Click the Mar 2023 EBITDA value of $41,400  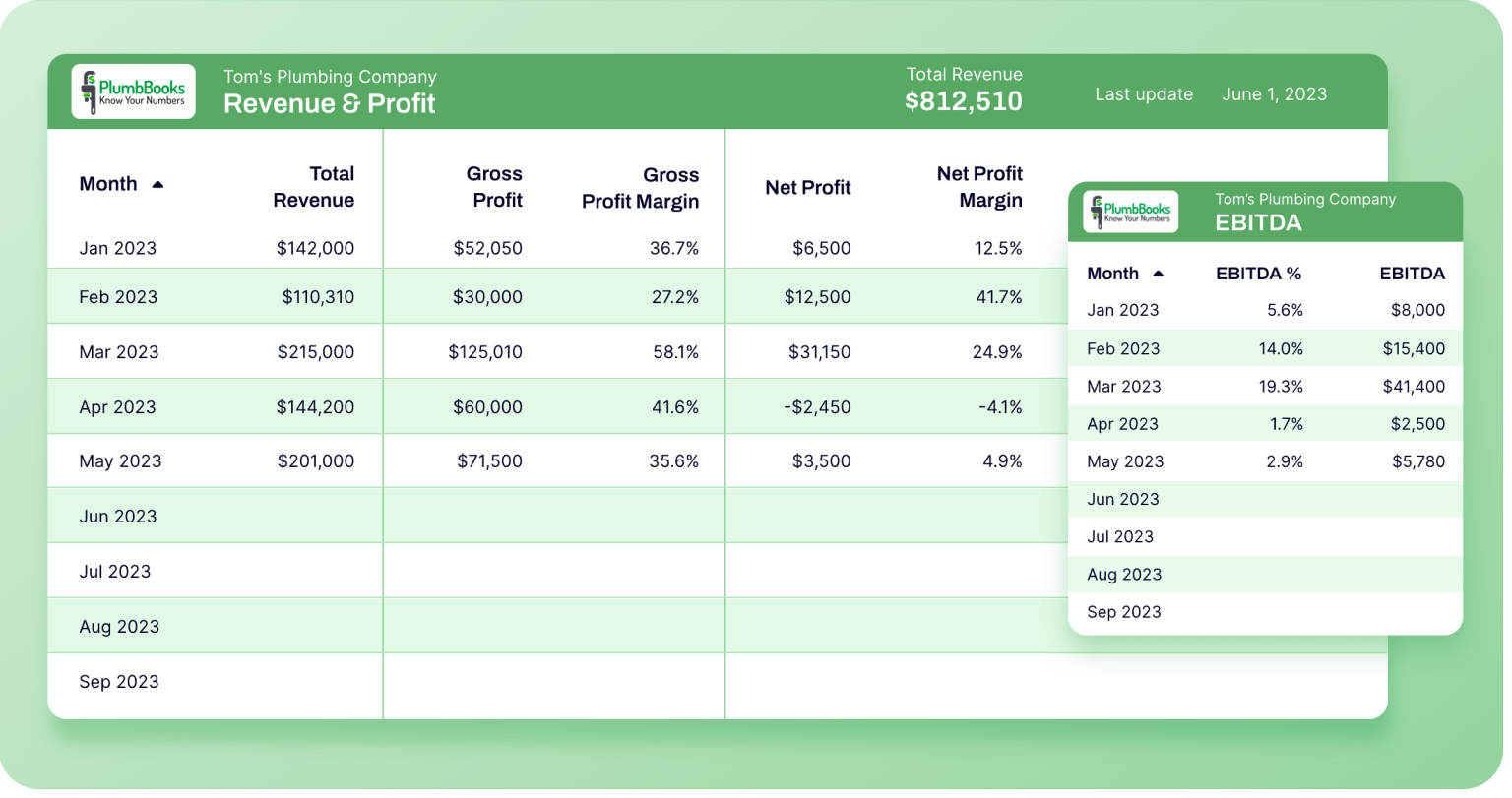[1414, 386]
